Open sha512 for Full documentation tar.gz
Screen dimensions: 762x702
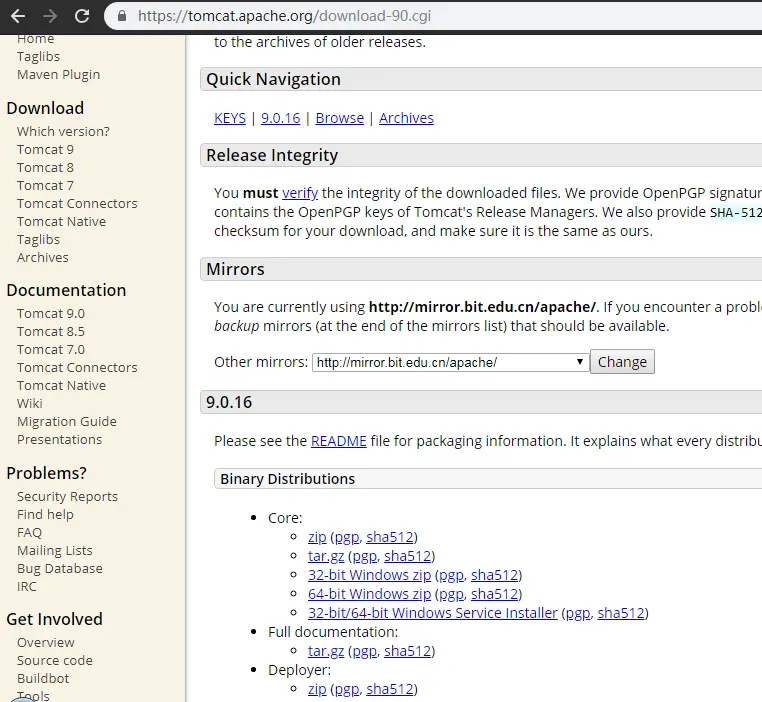click(x=408, y=651)
